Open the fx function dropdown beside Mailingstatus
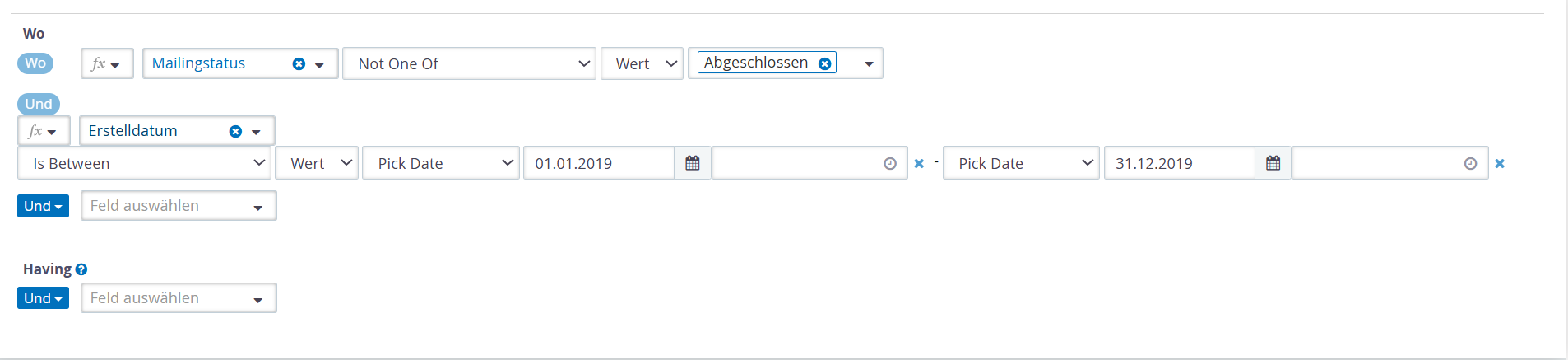This screenshot has height=360, width=1568. tap(107, 63)
